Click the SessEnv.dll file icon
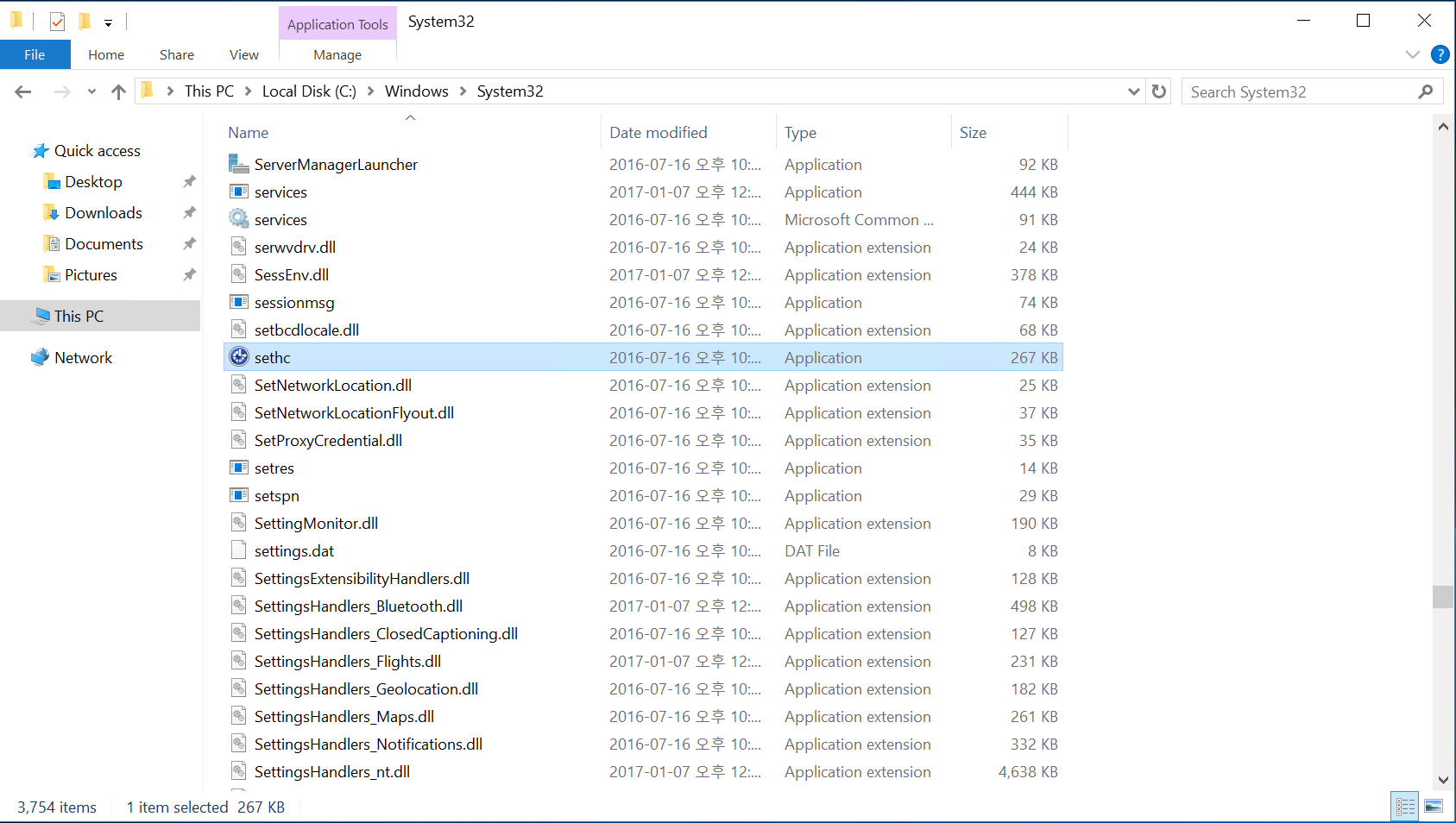Viewport: 1456px width, 823px height. (x=239, y=273)
